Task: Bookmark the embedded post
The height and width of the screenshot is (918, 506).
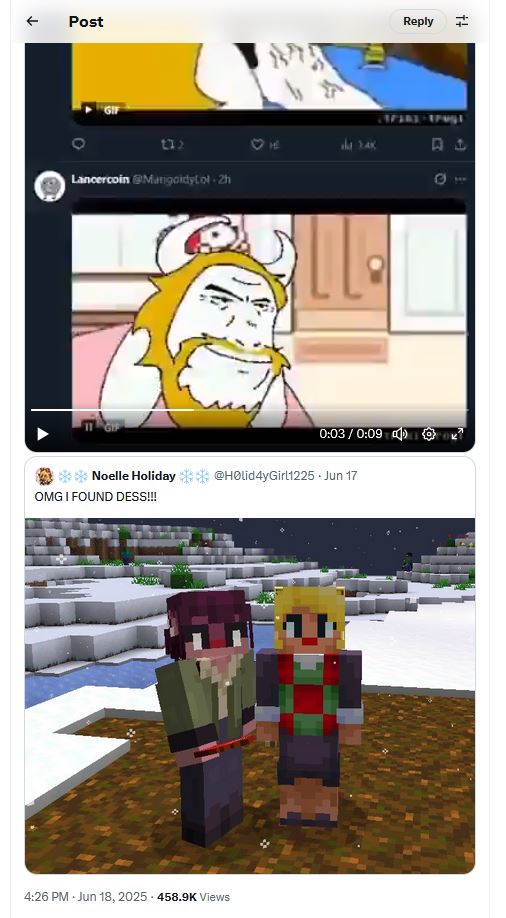Action: tap(437, 144)
